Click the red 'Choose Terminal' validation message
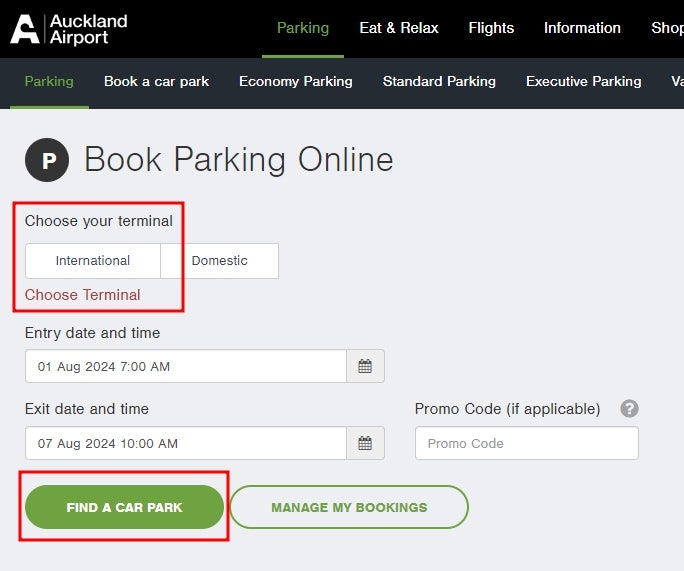The image size is (684, 571). 82,295
